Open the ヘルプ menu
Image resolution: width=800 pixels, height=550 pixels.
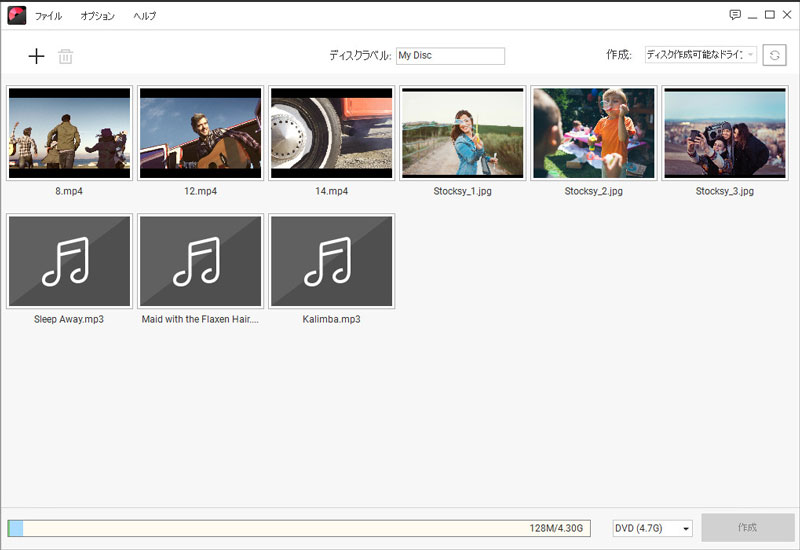point(145,16)
